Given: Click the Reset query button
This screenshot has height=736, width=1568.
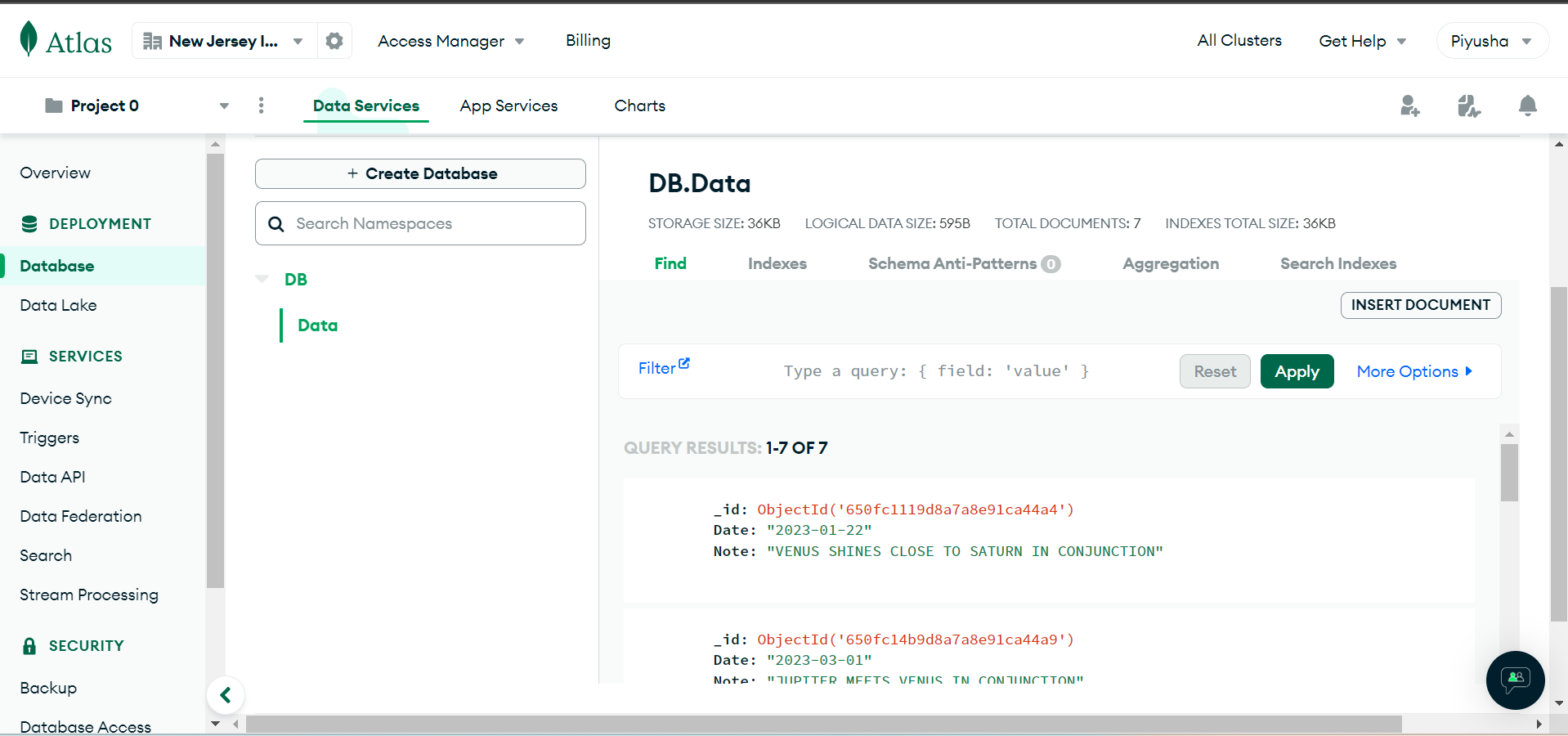Looking at the screenshot, I should 1215,371.
